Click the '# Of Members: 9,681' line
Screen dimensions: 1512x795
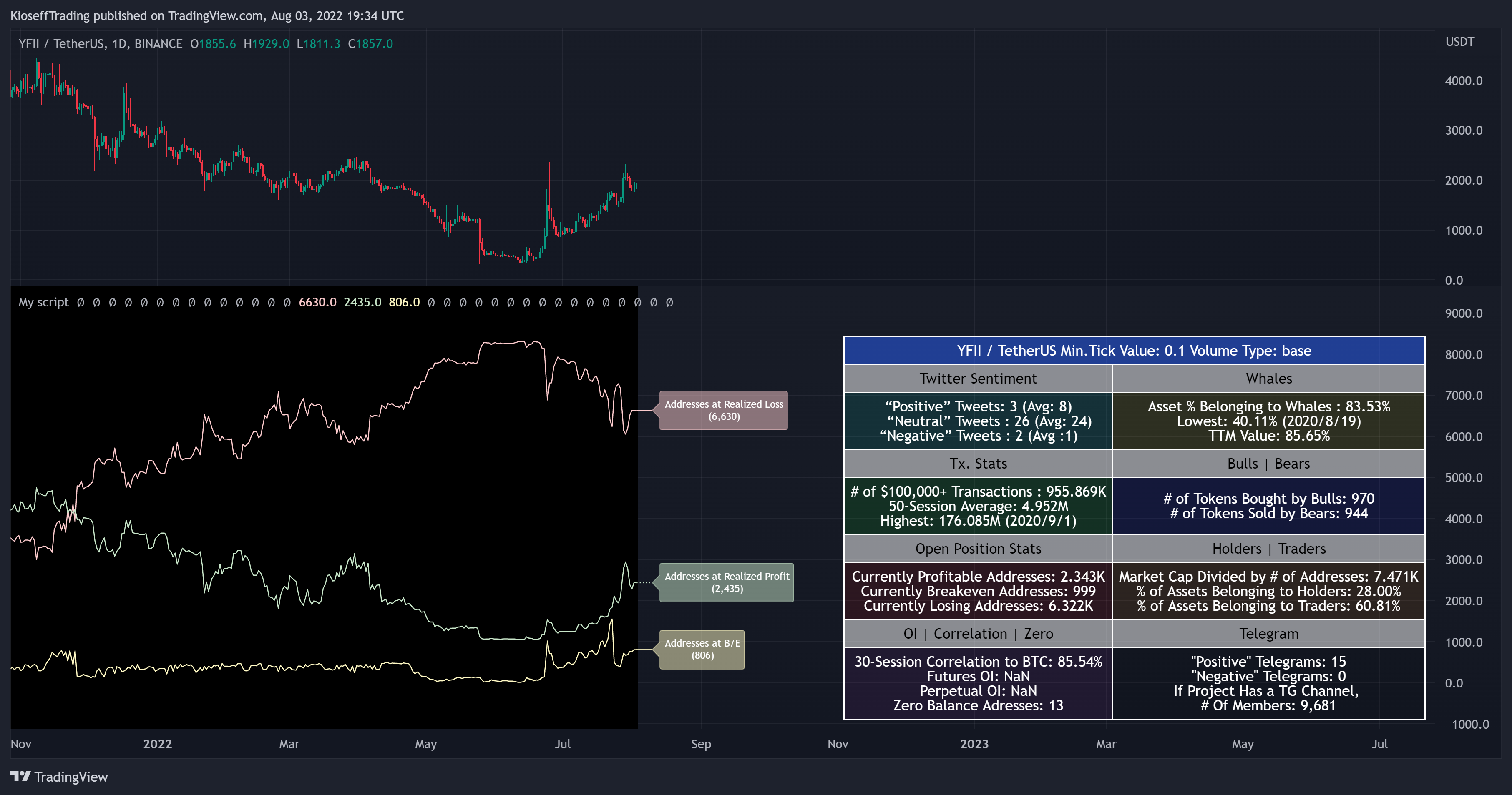pyautogui.click(x=1268, y=706)
